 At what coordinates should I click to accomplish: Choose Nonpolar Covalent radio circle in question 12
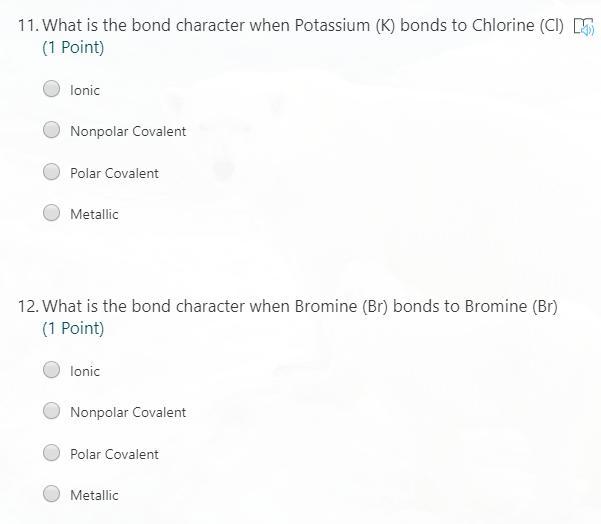pyautogui.click(x=52, y=411)
